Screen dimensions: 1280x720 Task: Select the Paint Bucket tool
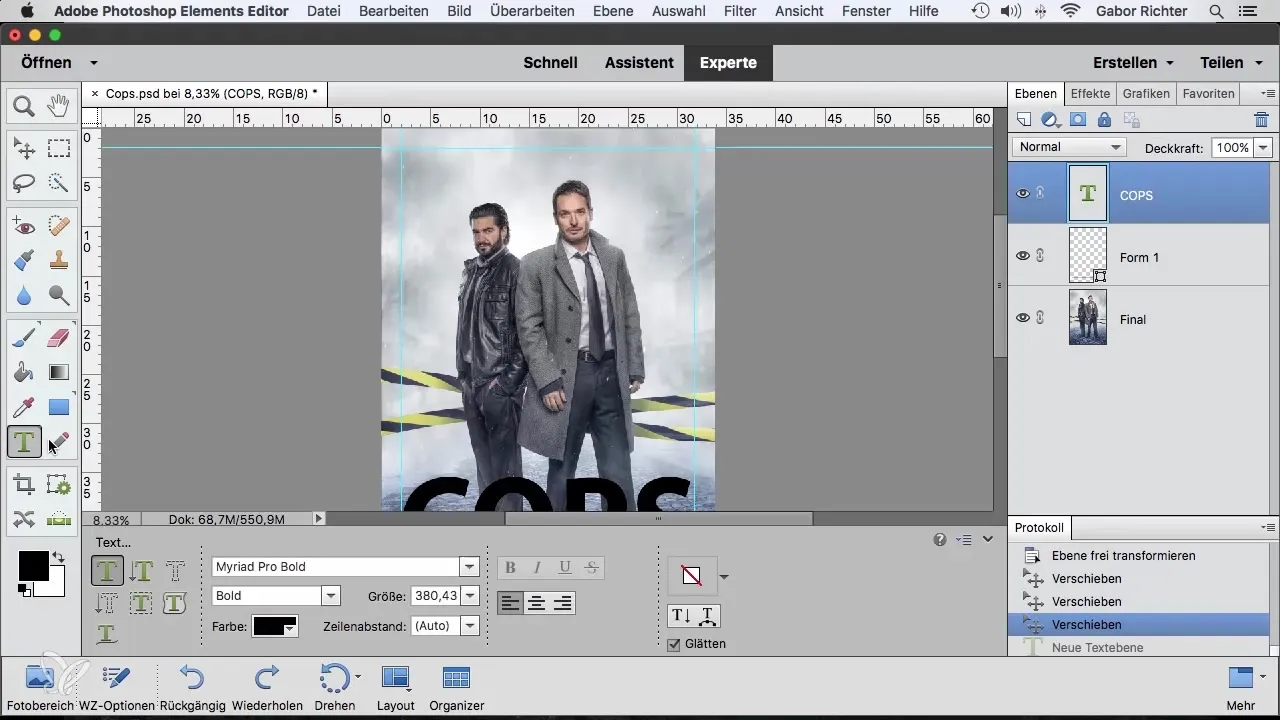click(24, 372)
